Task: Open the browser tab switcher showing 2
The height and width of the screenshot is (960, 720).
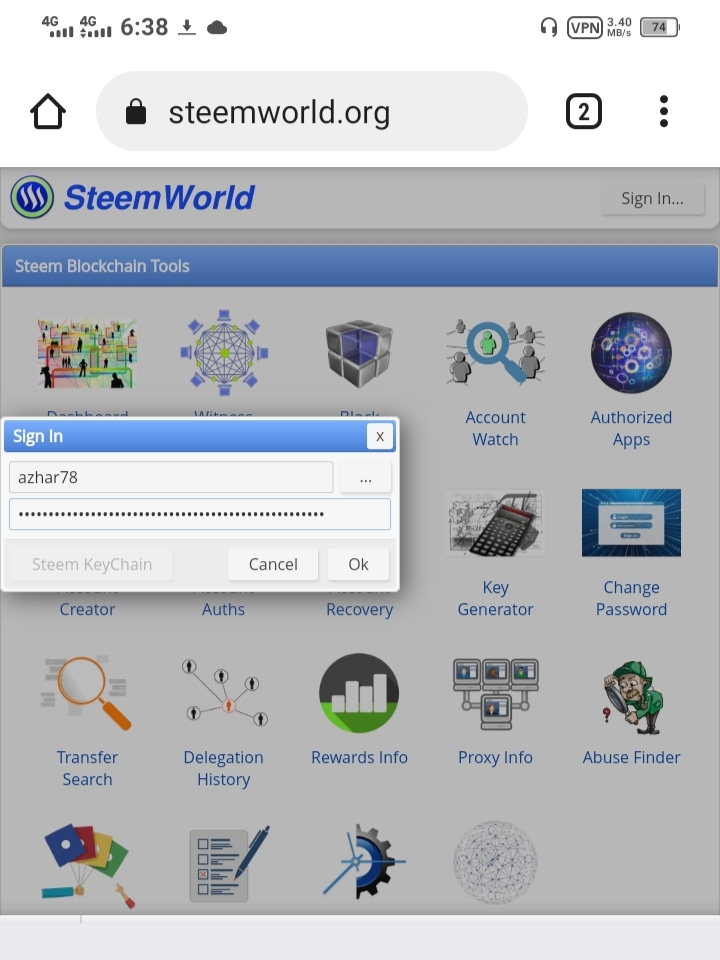Action: point(583,111)
